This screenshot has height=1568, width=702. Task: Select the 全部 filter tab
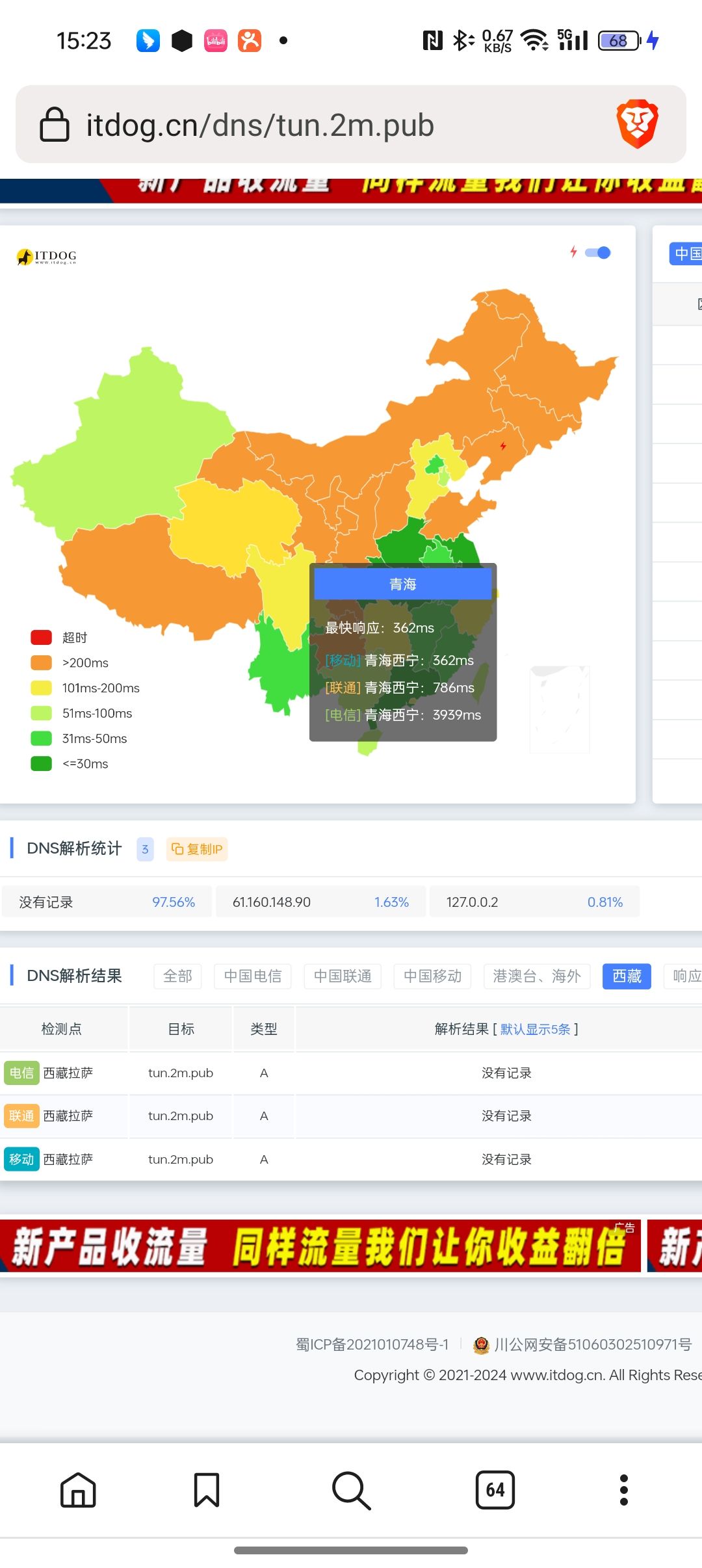coord(177,976)
